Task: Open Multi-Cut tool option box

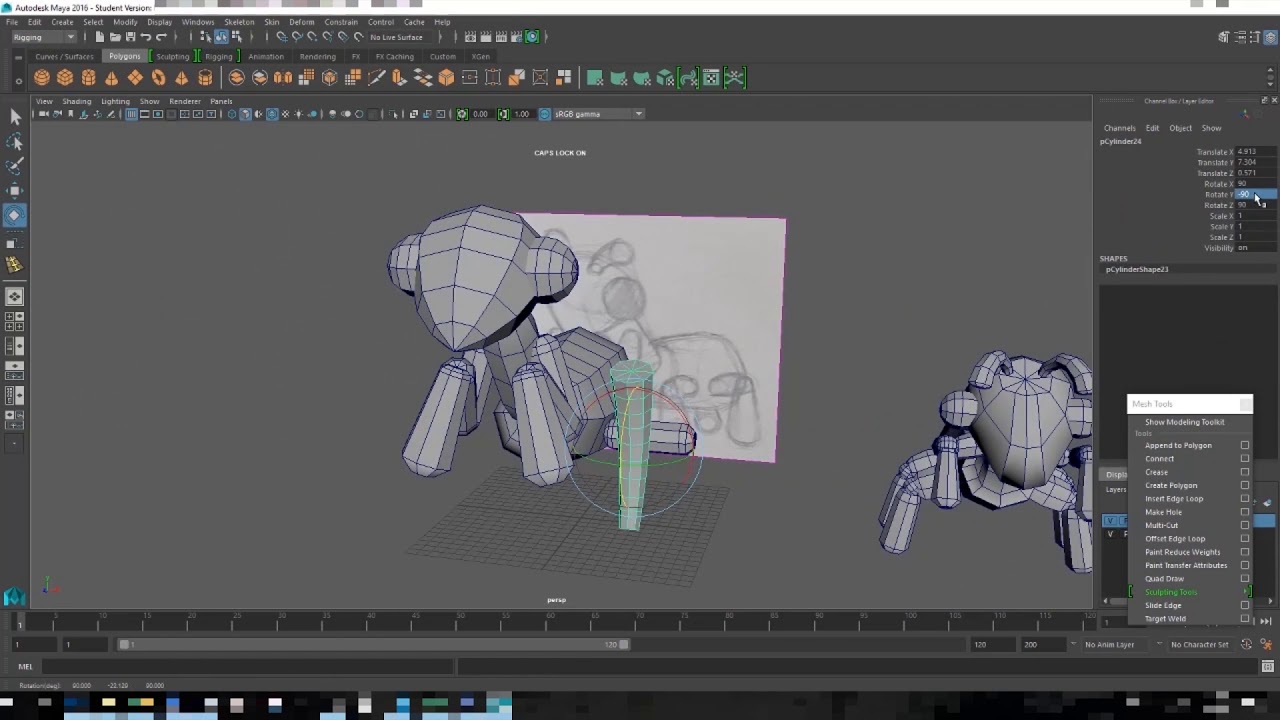Action: pyautogui.click(x=1245, y=525)
